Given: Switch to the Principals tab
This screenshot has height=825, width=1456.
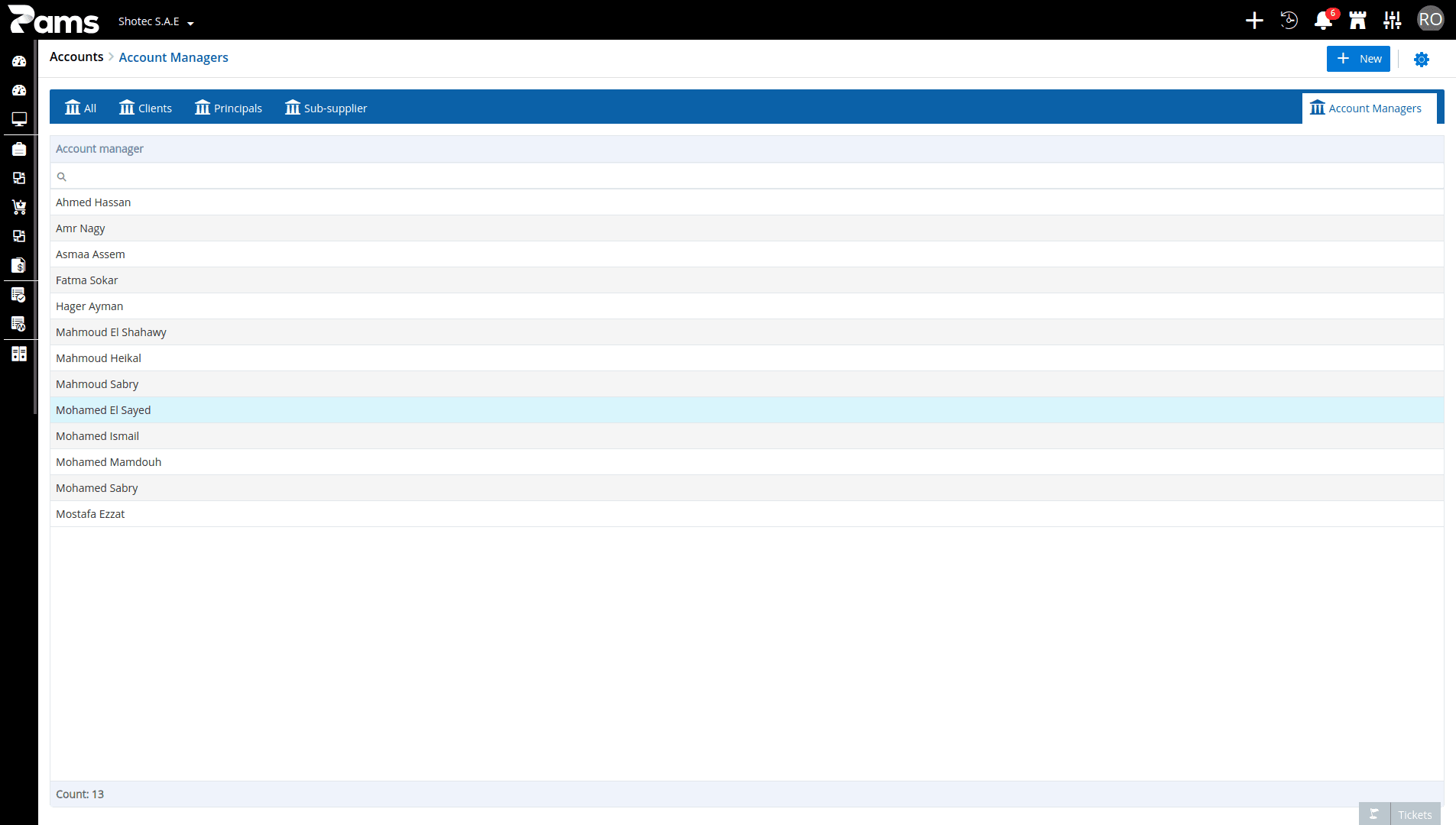Looking at the screenshot, I should pyautogui.click(x=228, y=108).
